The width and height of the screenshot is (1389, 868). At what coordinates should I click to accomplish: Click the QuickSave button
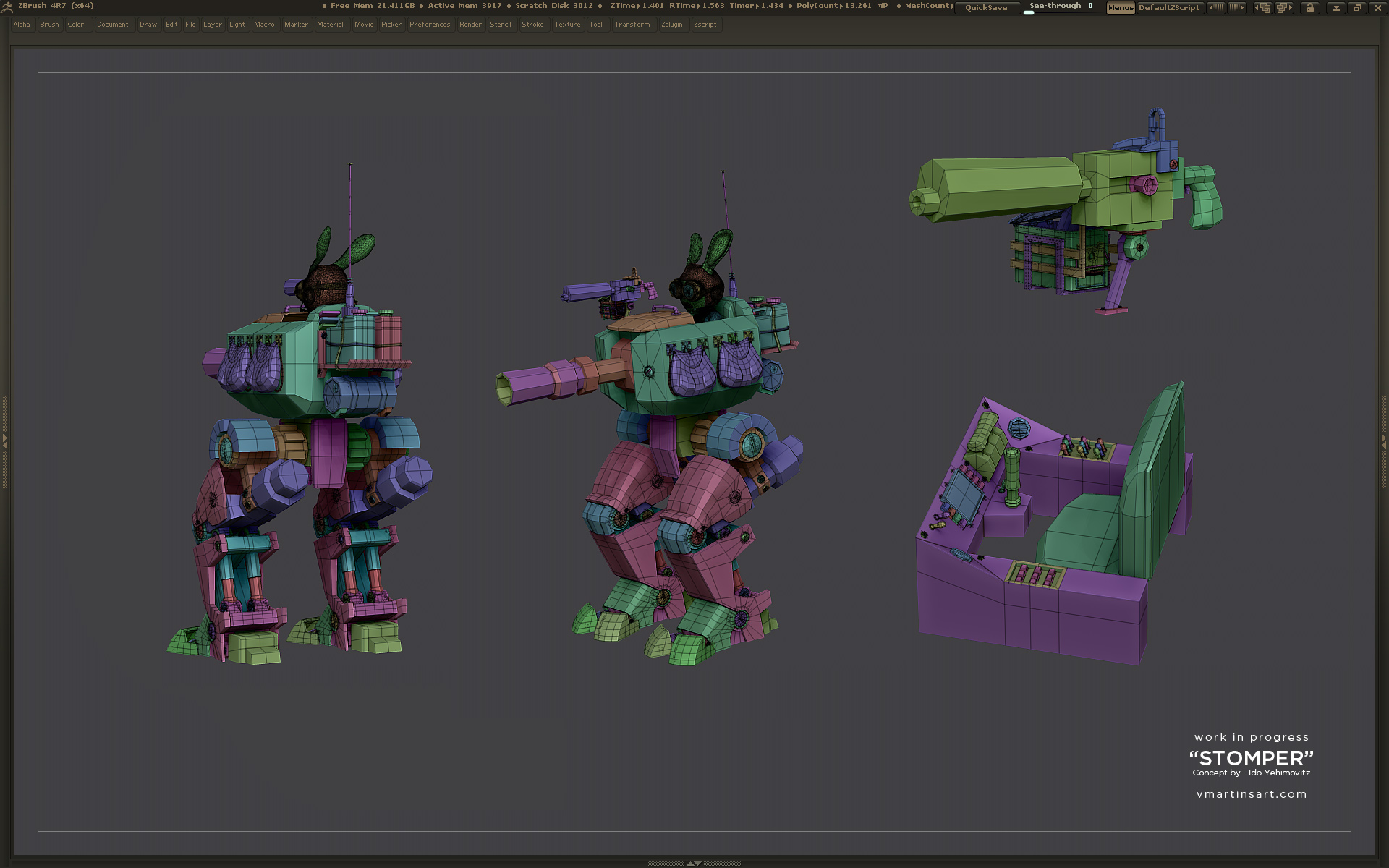pyautogui.click(x=987, y=7)
